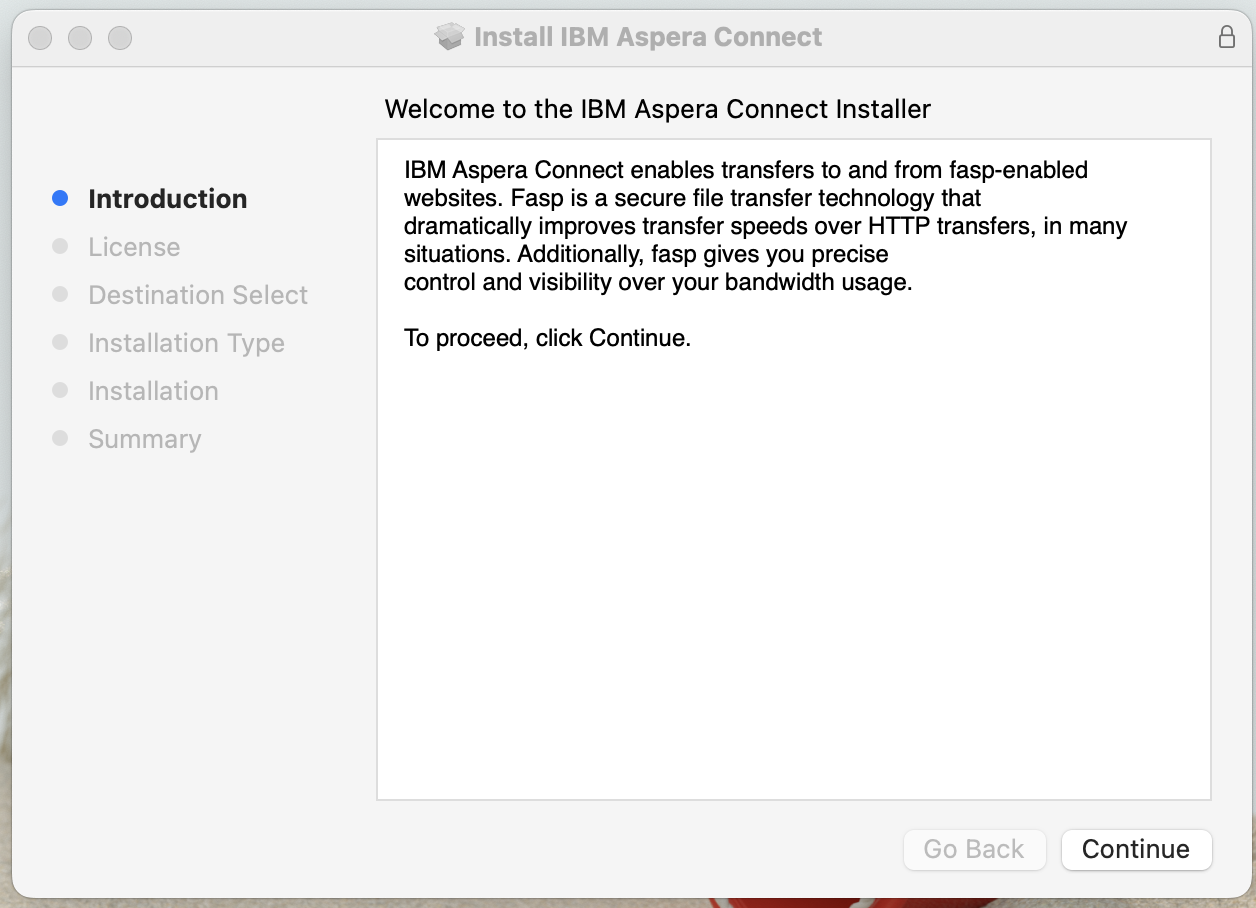1256x908 pixels.
Task: Click the gray License step bullet
Action: pos(60,247)
